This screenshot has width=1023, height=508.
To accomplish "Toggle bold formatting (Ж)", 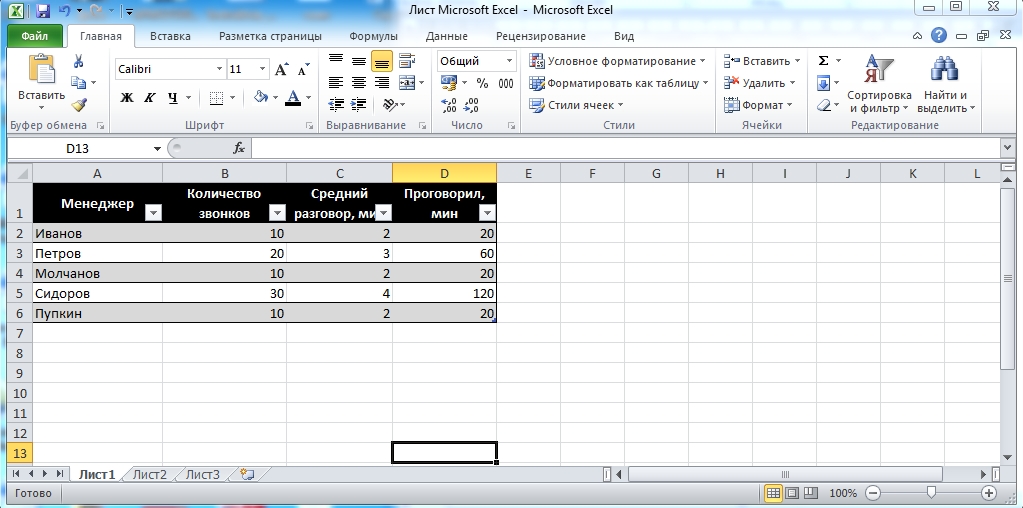I will pyautogui.click(x=127, y=98).
